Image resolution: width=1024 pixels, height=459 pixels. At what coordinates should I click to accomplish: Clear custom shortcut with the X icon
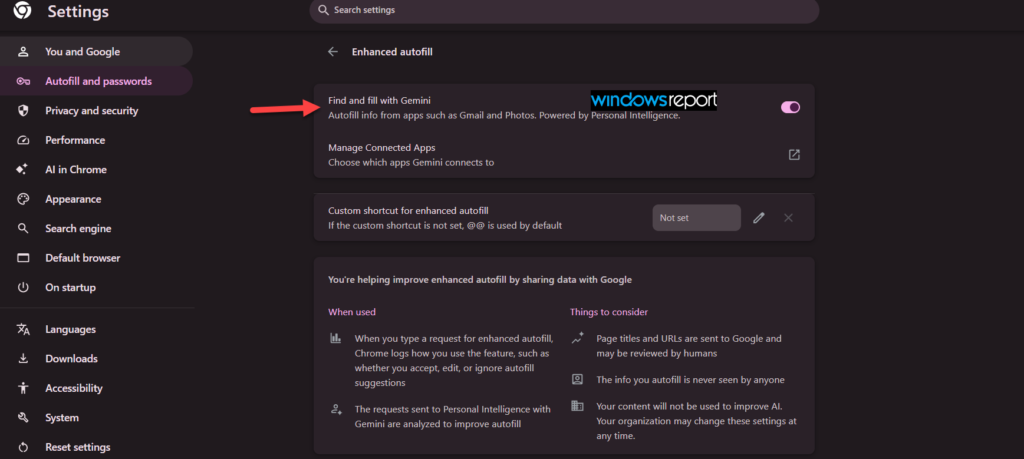(788, 218)
